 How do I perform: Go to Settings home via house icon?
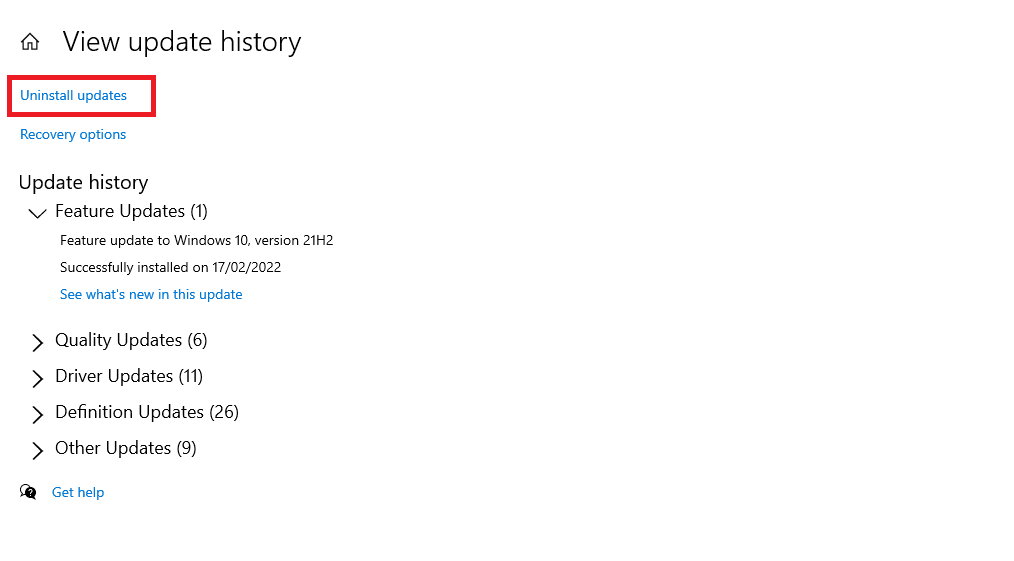(30, 42)
